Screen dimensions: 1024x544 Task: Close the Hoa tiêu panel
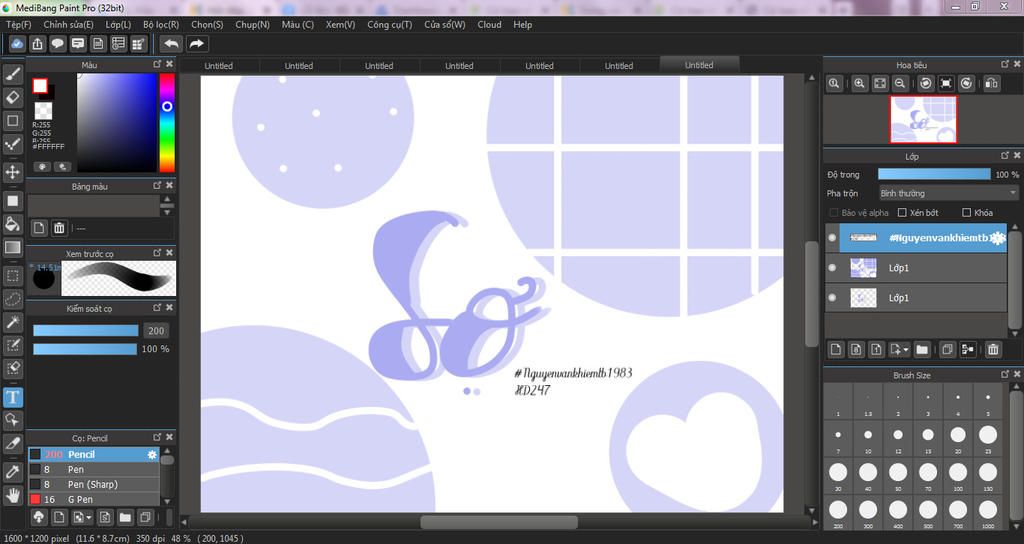(1016, 64)
